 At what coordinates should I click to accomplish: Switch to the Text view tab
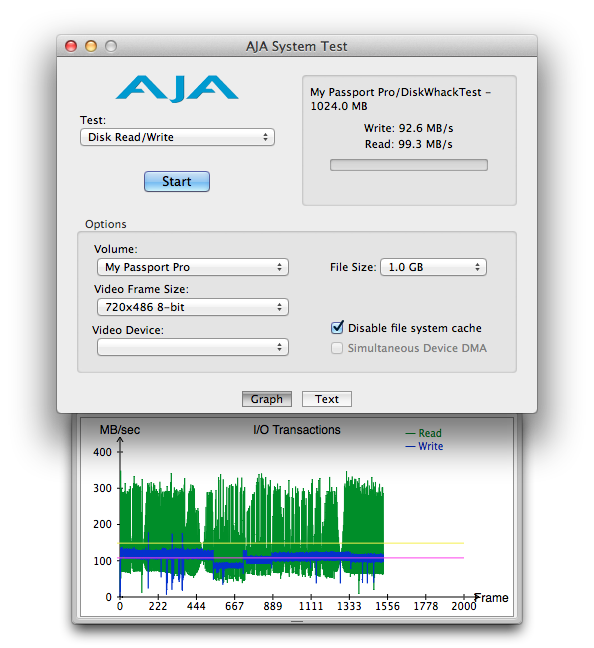[327, 399]
